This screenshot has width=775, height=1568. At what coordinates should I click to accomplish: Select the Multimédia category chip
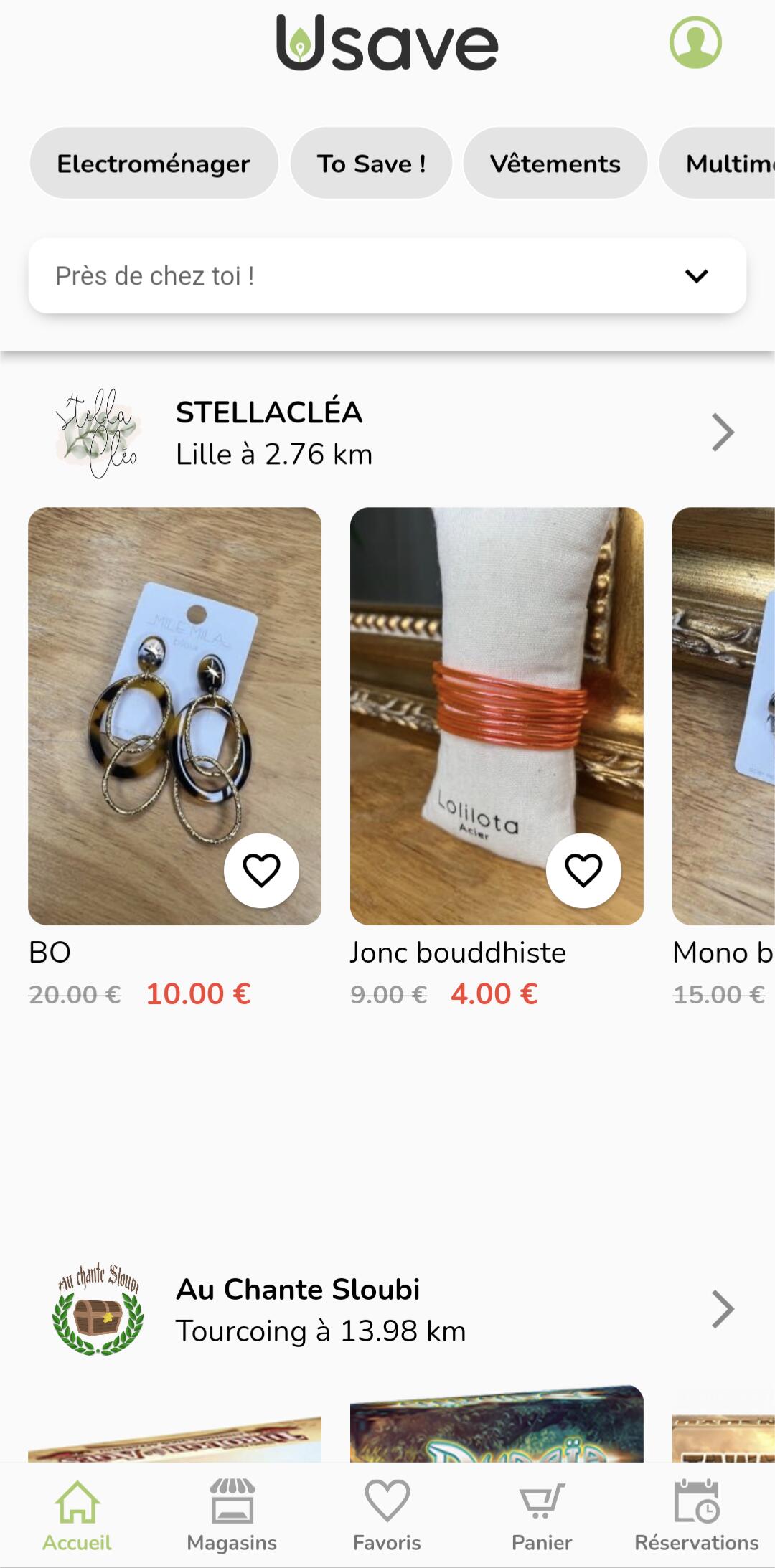pyautogui.click(x=718, y=164)
